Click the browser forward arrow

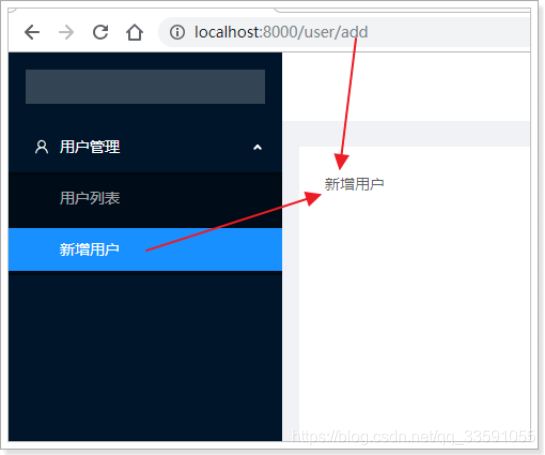66,32
